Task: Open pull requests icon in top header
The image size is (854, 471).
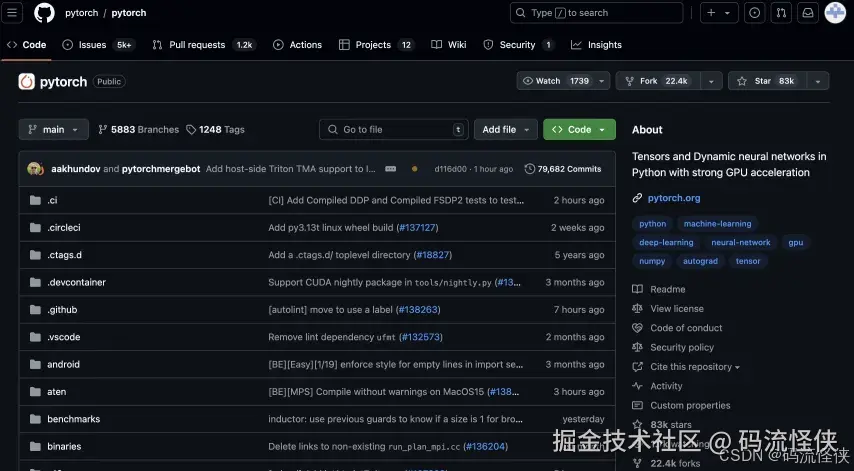Action: [x=781, y=13]
